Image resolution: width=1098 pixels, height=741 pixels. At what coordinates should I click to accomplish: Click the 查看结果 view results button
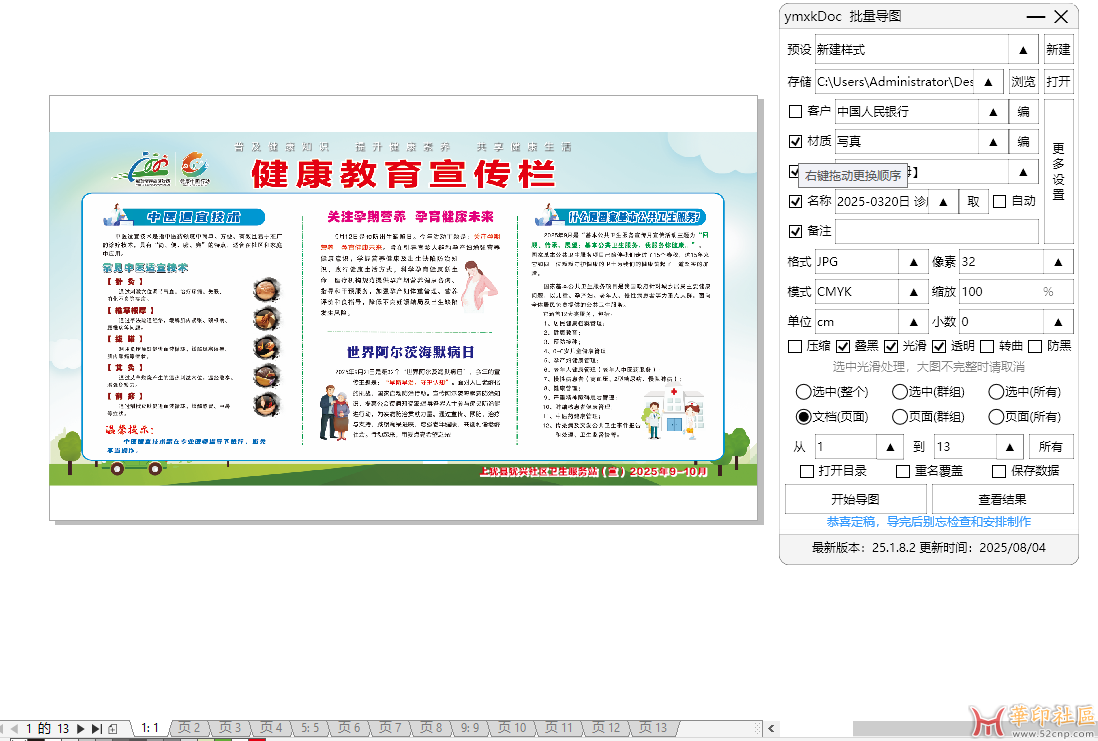coord(1001,499)
